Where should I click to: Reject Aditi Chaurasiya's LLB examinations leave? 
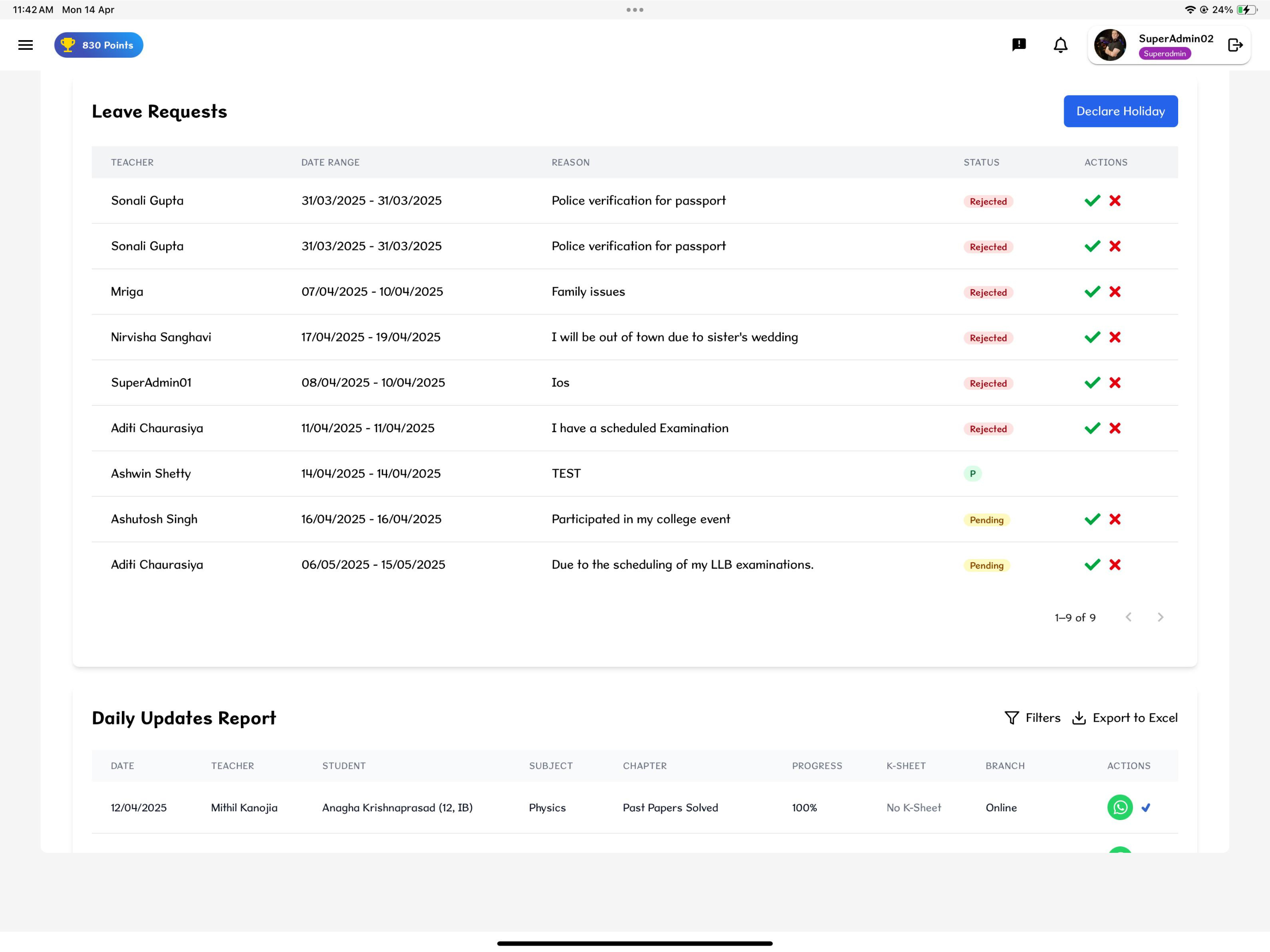1114,565
